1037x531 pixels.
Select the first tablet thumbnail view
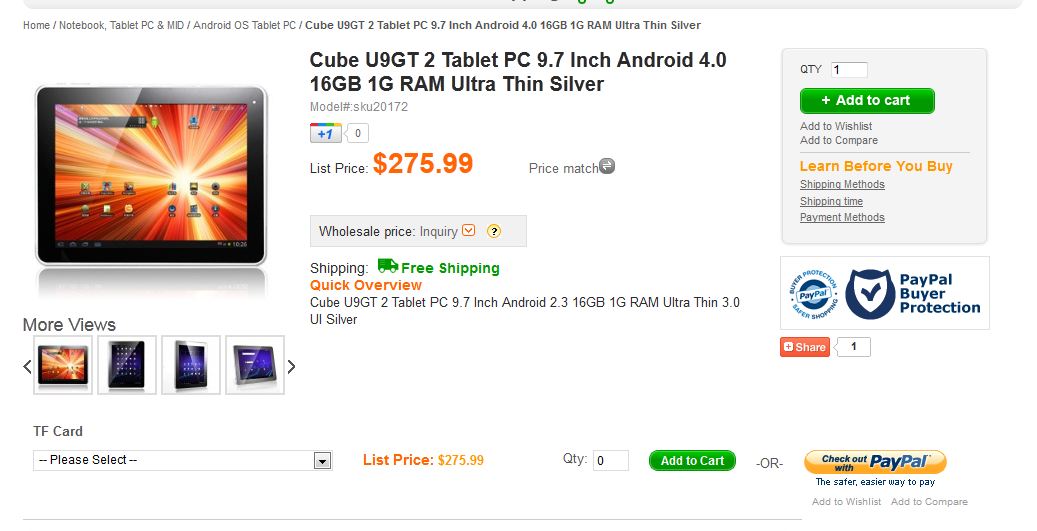tap(63, 365)
